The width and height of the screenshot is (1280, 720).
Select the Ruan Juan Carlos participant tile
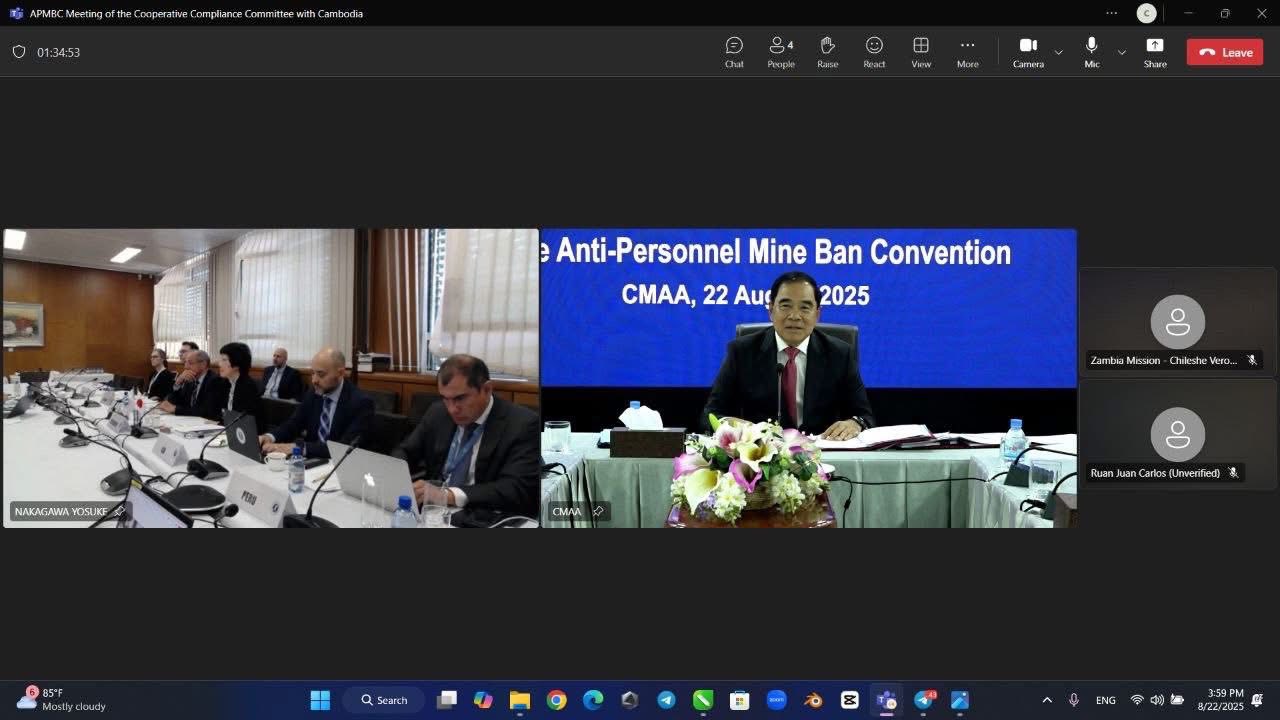(x=1177, y=434)
